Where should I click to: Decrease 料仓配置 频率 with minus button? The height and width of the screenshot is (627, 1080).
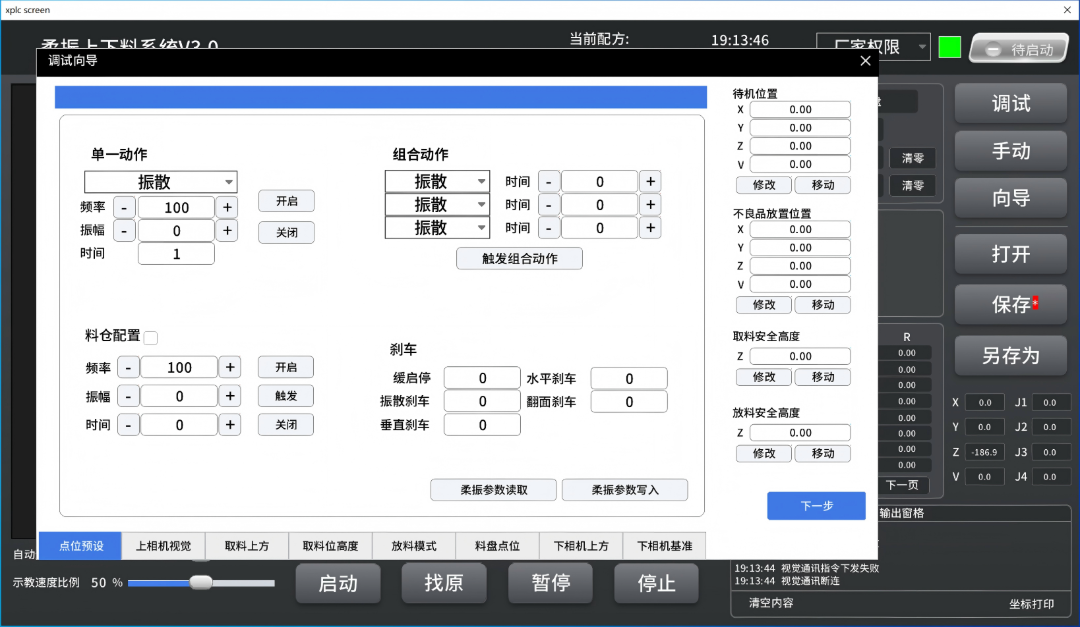tap(128, 367)
